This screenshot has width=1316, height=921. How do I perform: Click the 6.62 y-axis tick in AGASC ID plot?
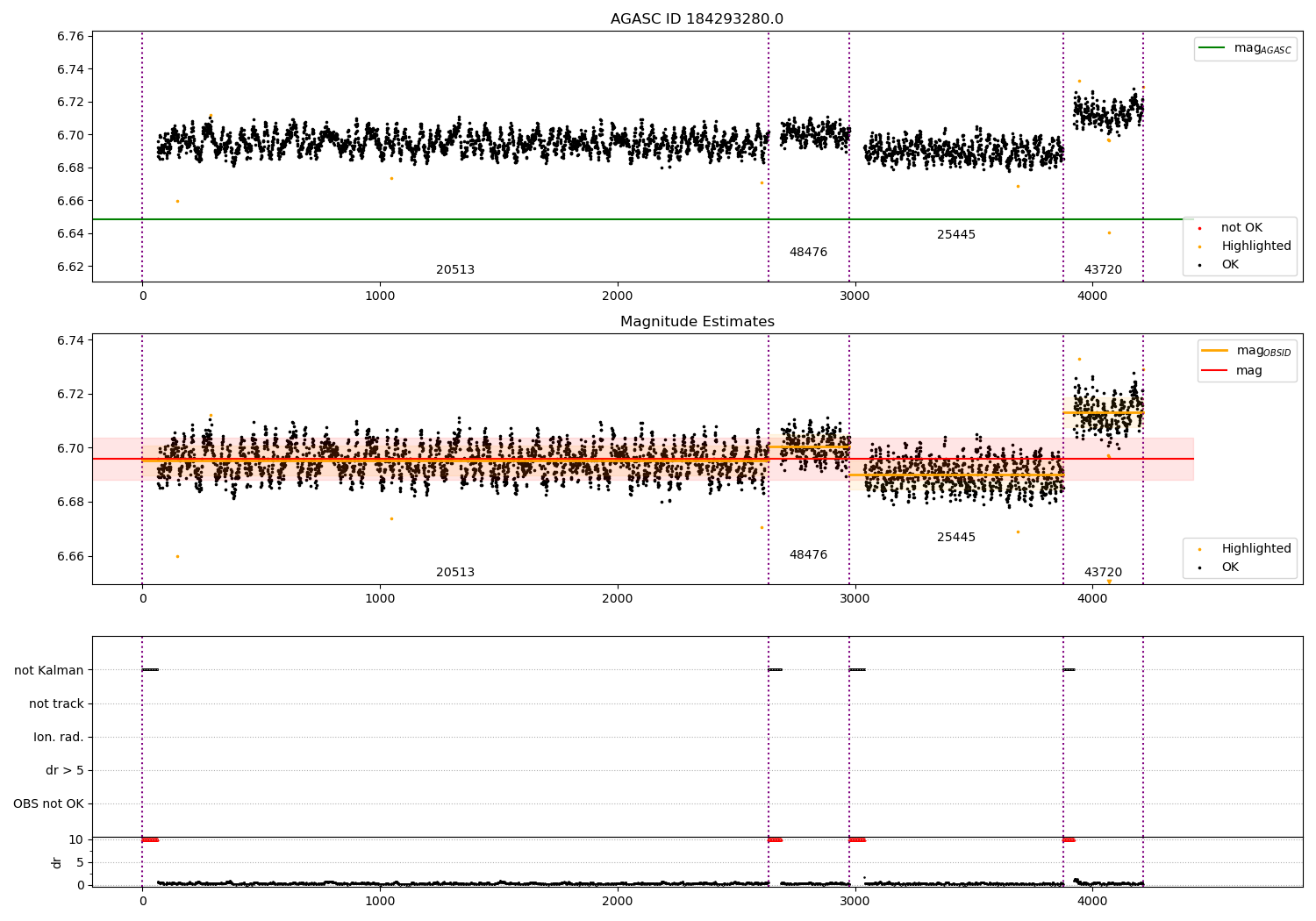[70, 267]
